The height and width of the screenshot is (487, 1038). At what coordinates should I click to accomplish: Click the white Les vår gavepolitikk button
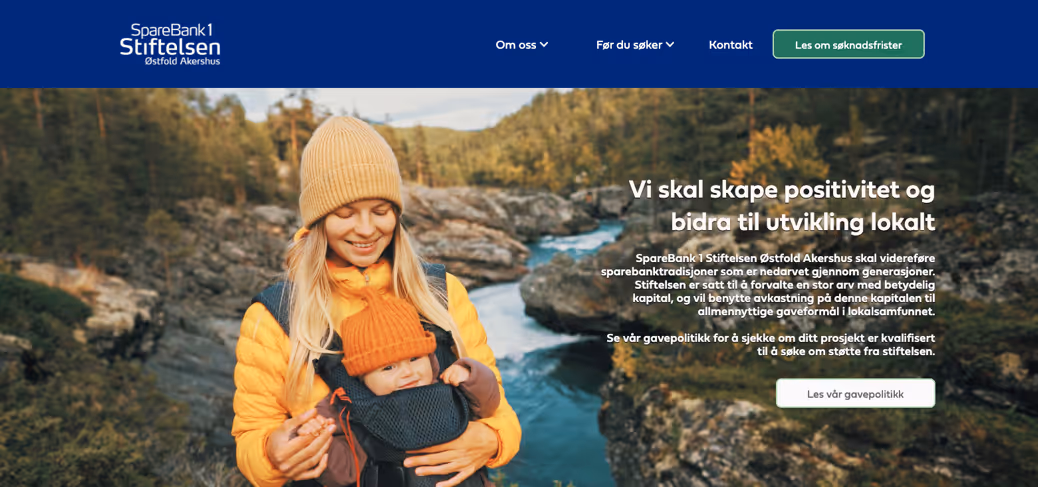855,394
